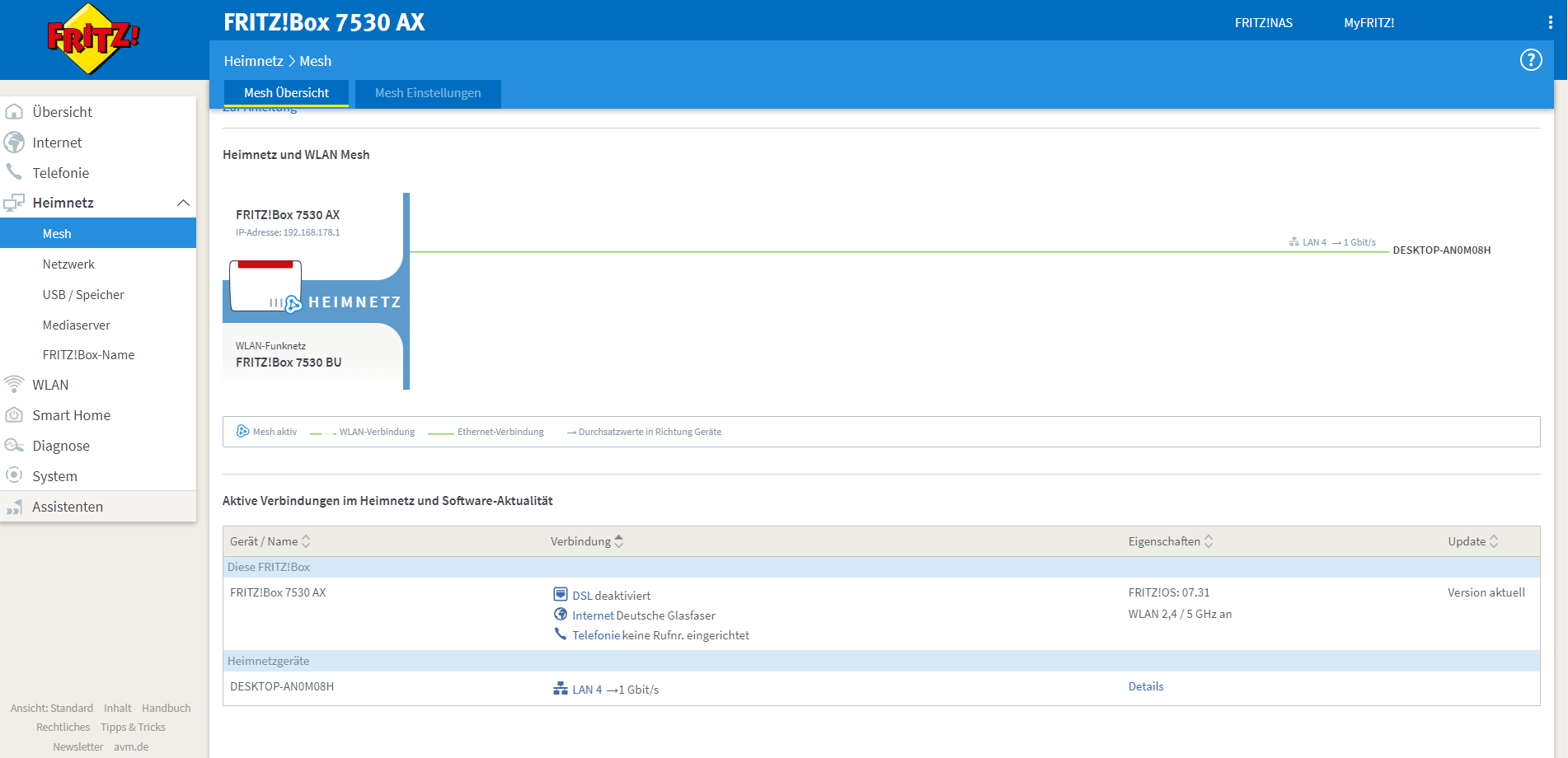Click the LAN 4 link in the table

pyautogui.click(x=587, y=690)
